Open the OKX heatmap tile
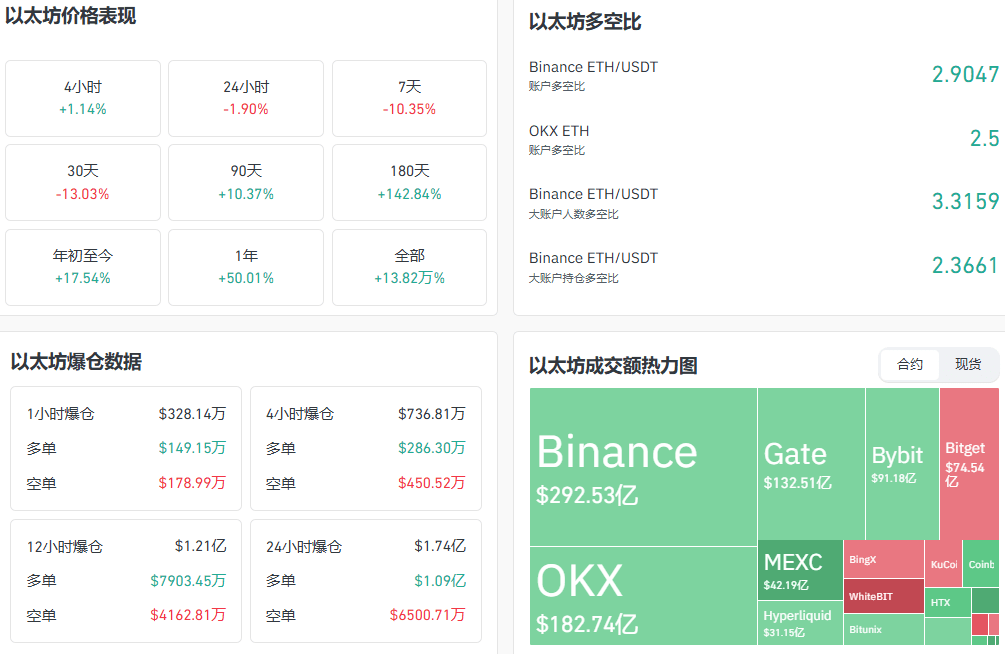 tap(643, 596)
